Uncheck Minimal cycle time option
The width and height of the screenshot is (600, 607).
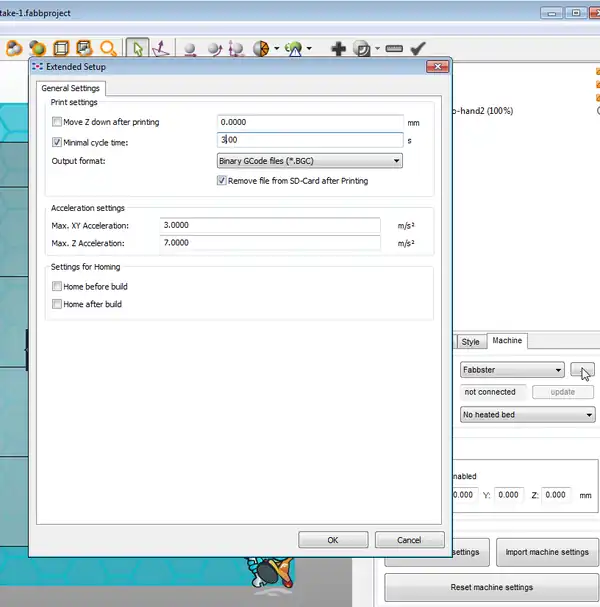click(57, 142)
